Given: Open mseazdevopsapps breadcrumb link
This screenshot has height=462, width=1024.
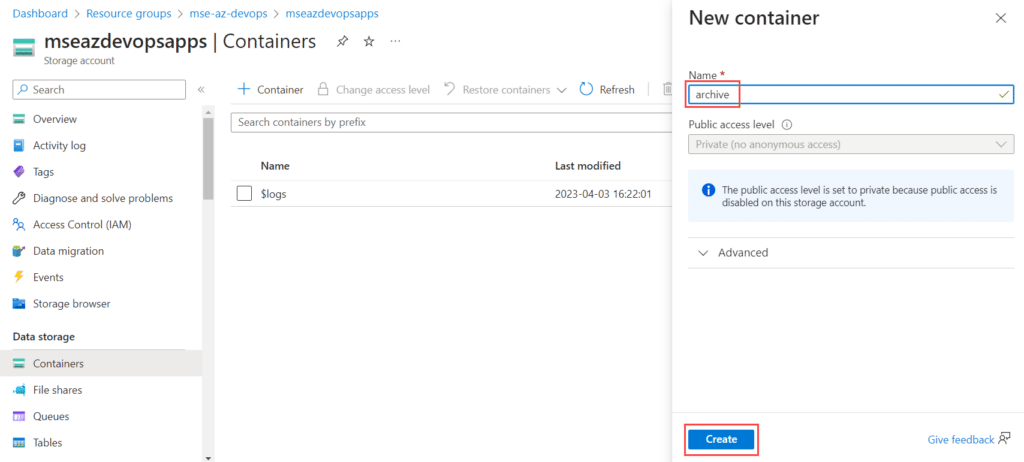Looking at the screenshot, I should pos(332,13).
